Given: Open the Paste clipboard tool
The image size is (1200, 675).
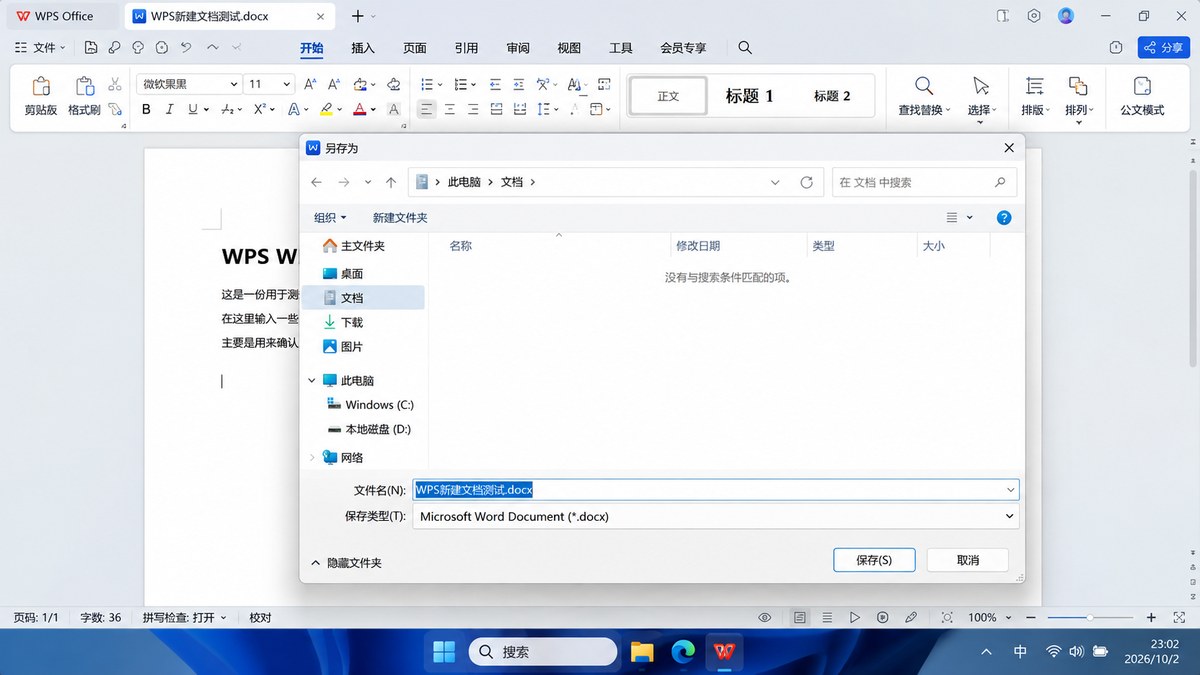Looking at the screenshot, I should (x=41, y=95).
